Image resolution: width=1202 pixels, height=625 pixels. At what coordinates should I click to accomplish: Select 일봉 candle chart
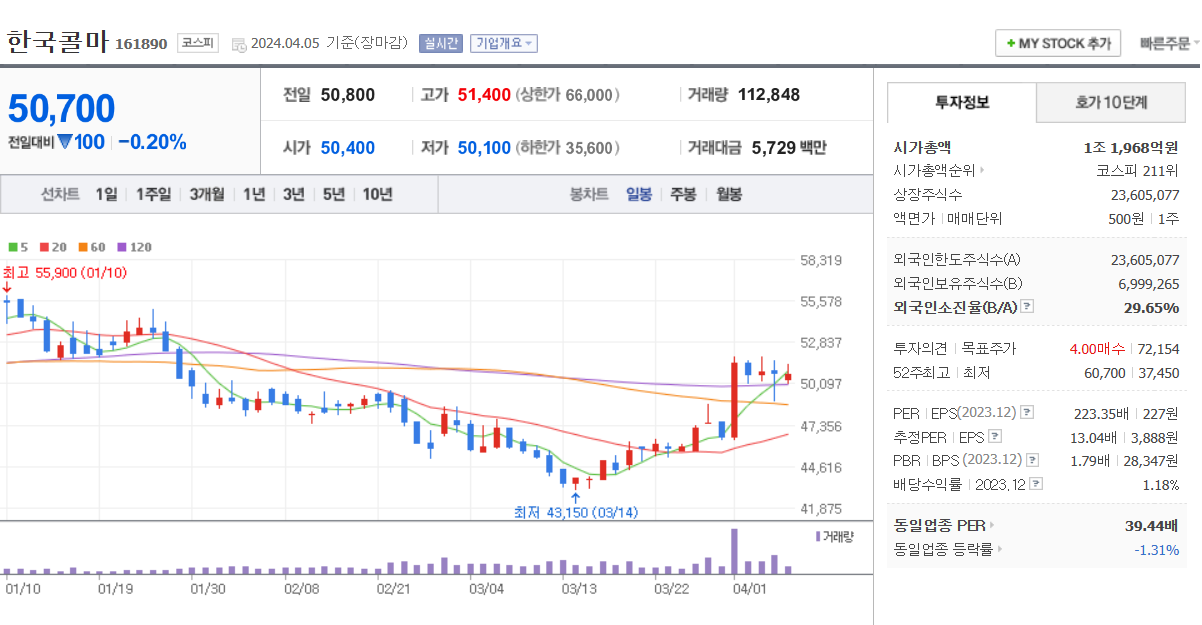pyautogui.click(x=639, y=194)
